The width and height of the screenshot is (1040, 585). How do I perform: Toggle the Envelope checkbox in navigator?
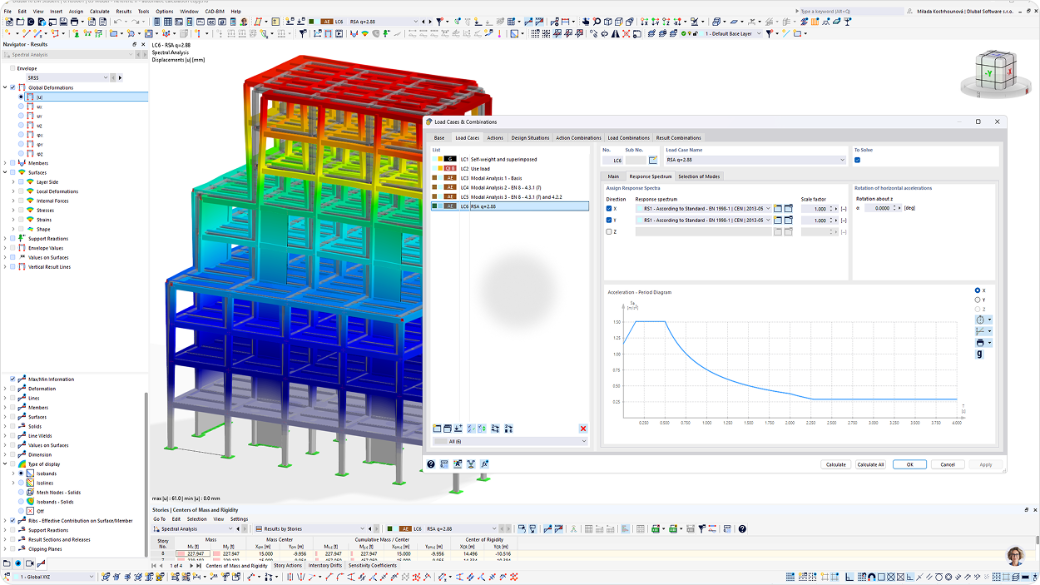point(13,68)
